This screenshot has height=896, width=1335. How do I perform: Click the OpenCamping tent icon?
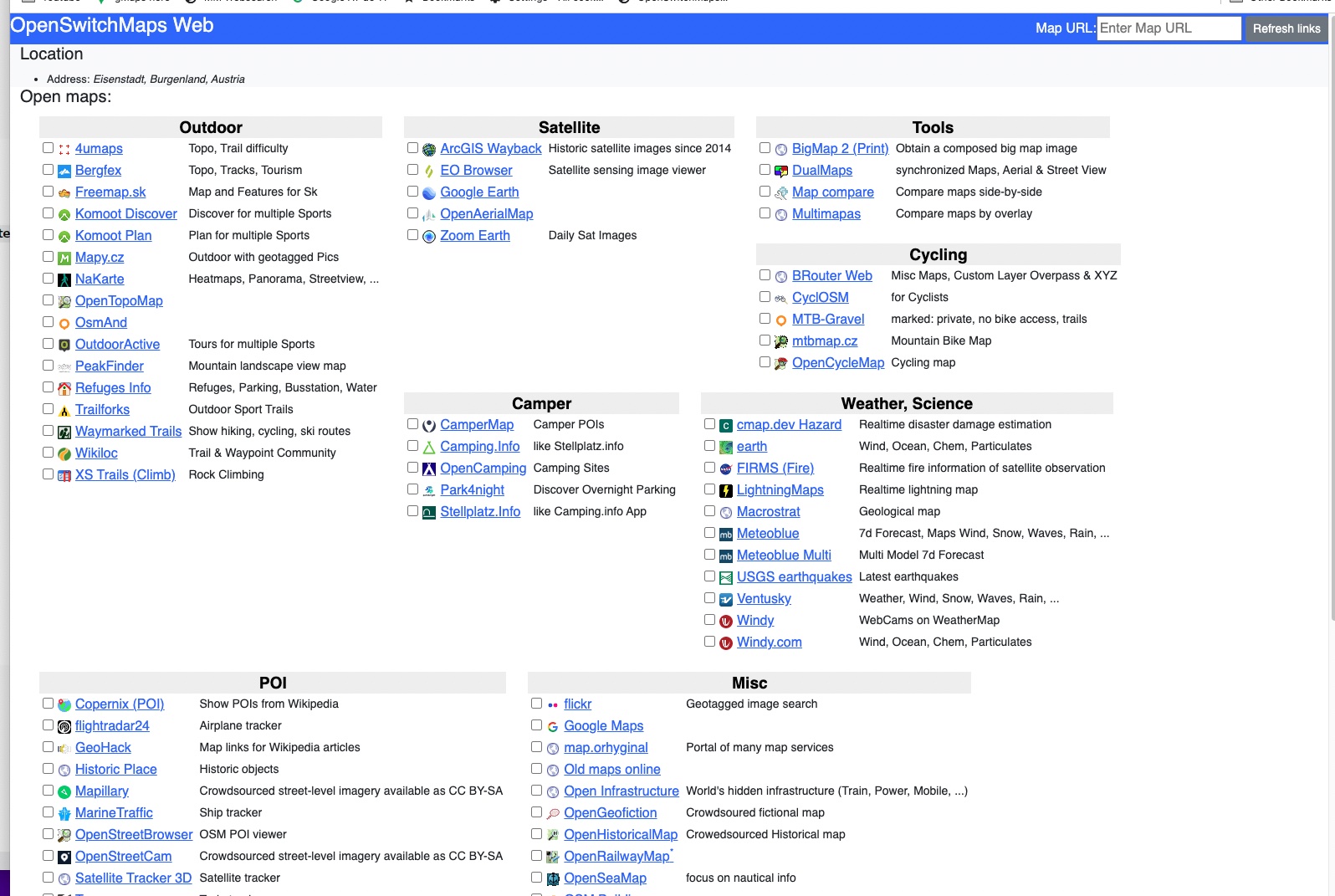[x=429, y=469]
